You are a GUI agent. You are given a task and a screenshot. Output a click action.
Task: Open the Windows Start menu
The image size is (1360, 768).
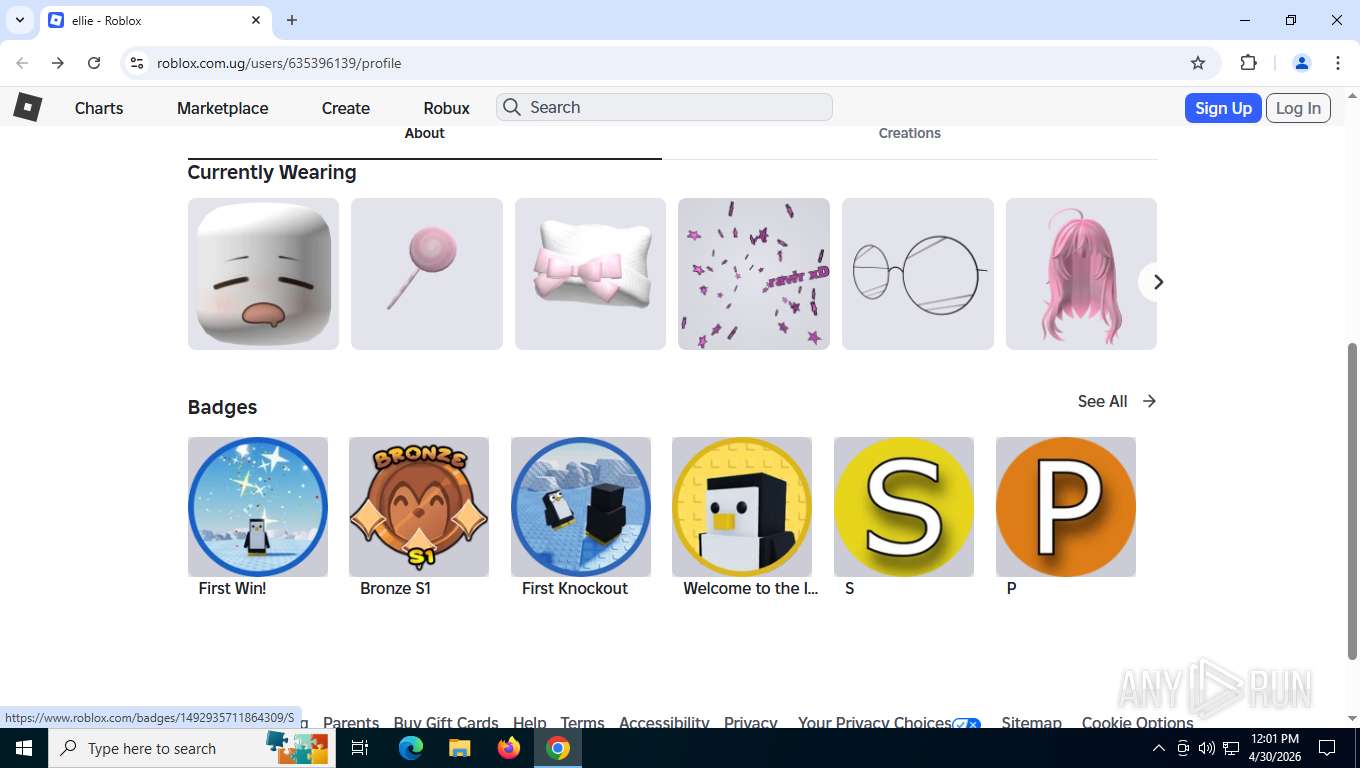(x=23, y=748)
